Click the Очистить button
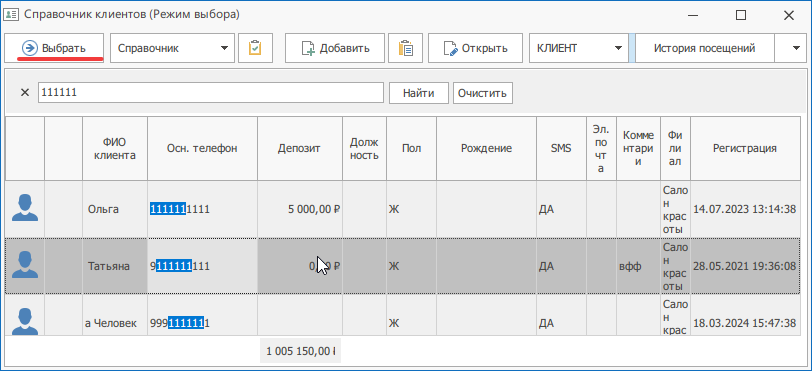Image resolution: width=812 pixels, height=371 pixels. (483, 93)
